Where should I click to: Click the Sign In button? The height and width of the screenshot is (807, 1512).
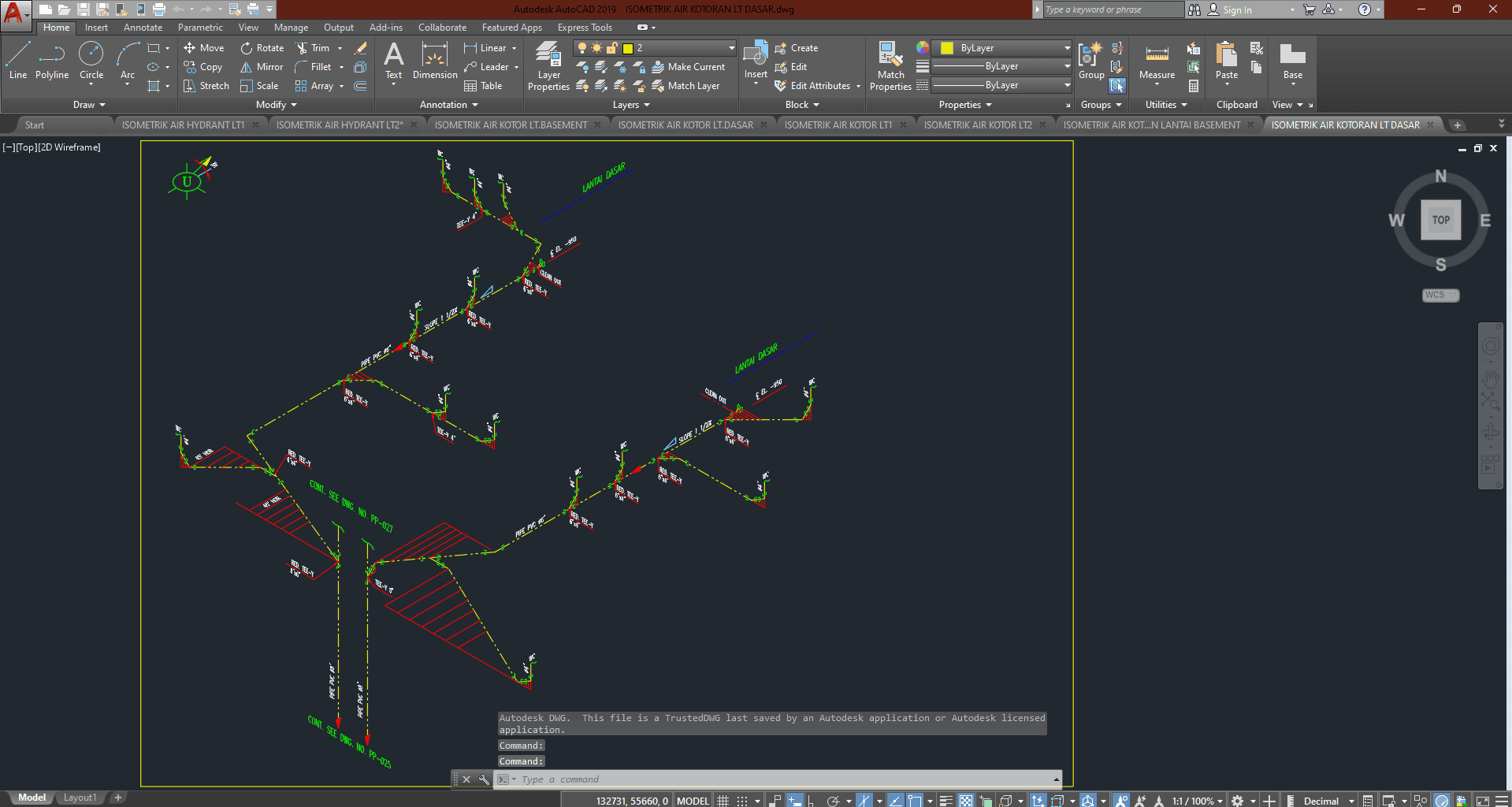tap(1236, 9)
